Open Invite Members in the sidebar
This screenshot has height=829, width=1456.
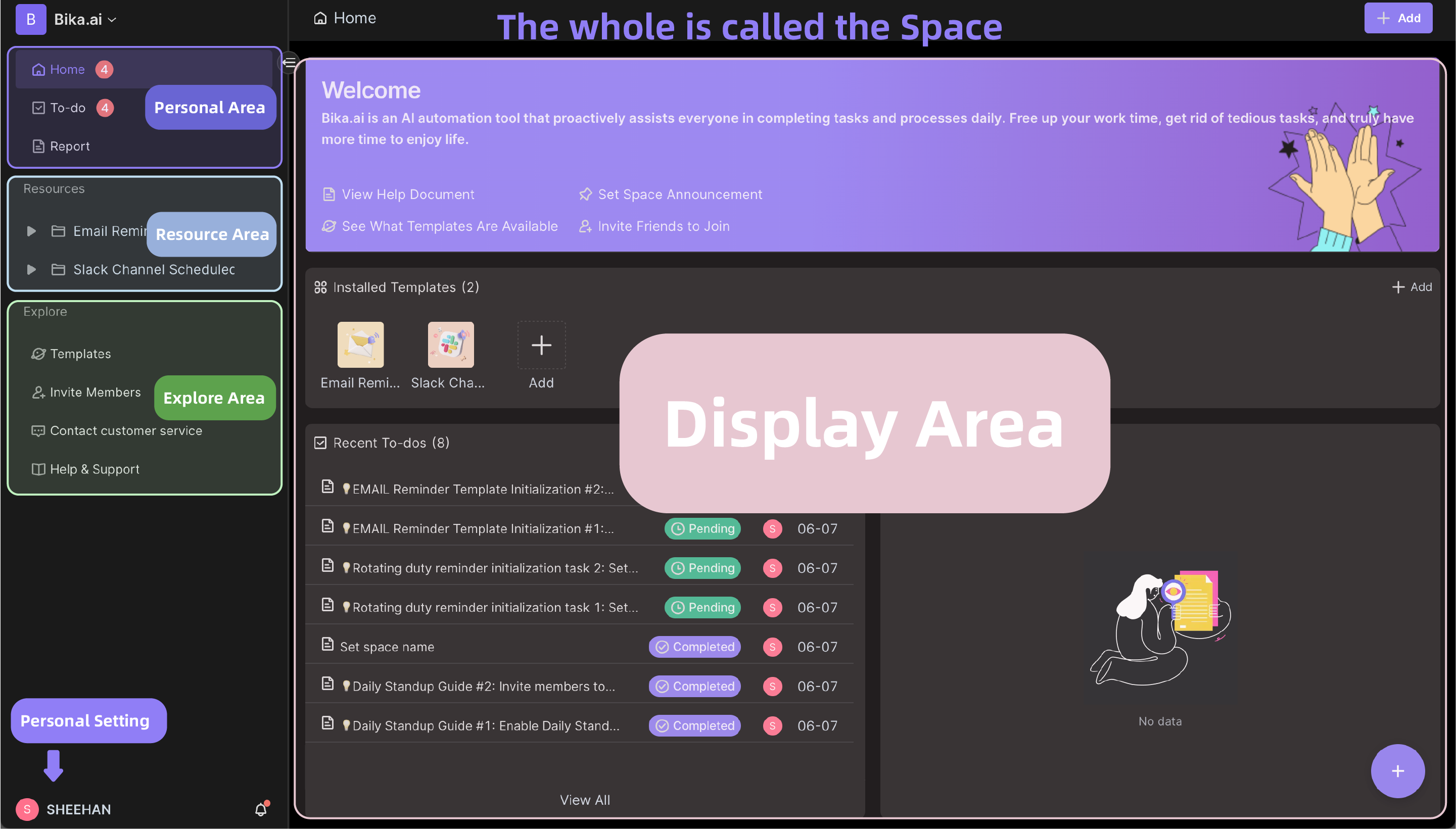click(x=86, y=393)
